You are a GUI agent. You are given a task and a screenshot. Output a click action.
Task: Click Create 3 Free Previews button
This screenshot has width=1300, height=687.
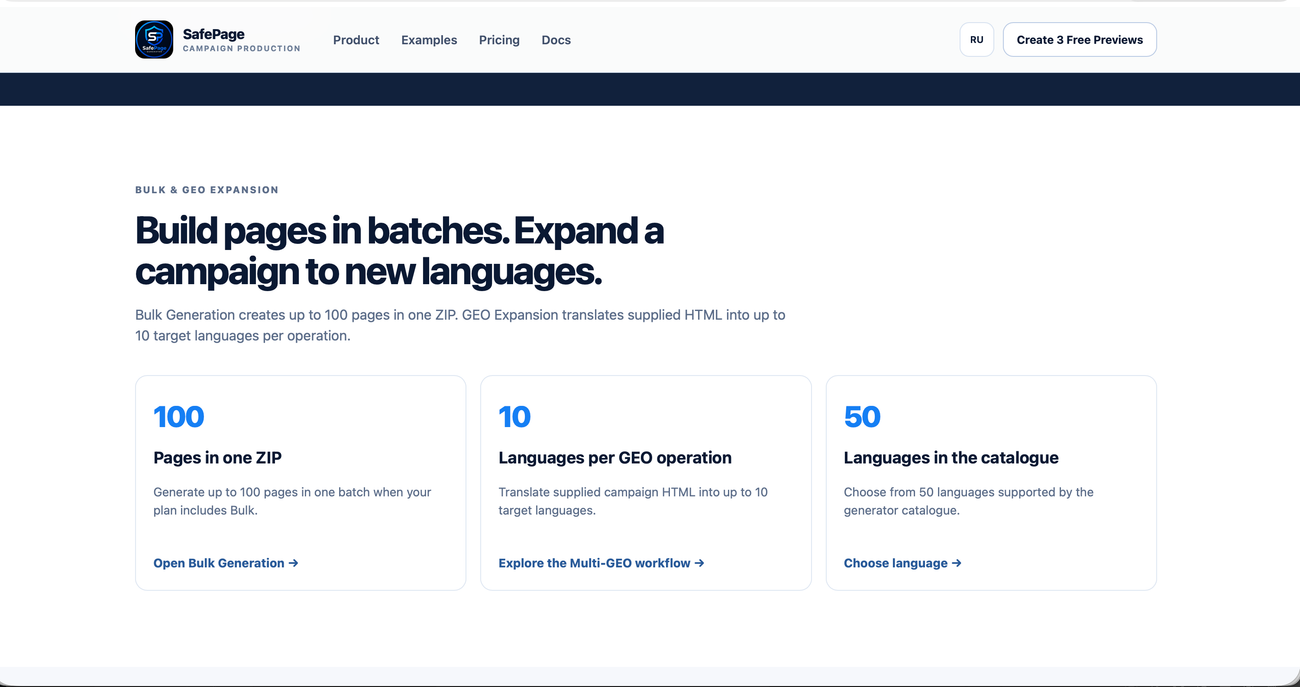1080,40
